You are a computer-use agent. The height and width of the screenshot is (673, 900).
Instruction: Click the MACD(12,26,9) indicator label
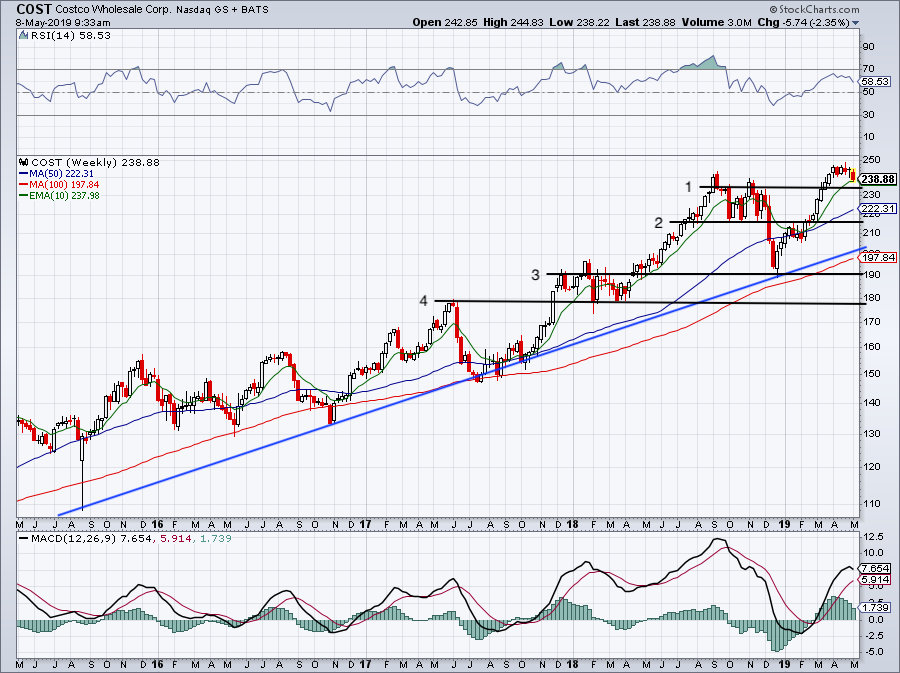pos(73,539)
